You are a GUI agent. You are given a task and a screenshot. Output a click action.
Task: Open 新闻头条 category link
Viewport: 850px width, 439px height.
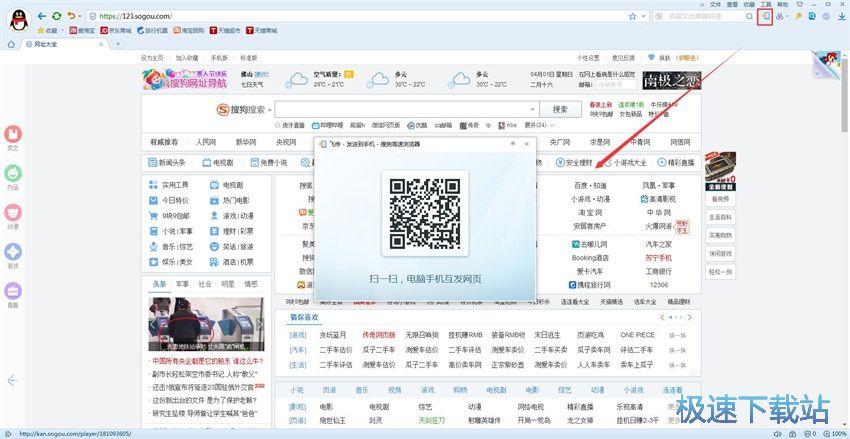(x=167, y=162)
